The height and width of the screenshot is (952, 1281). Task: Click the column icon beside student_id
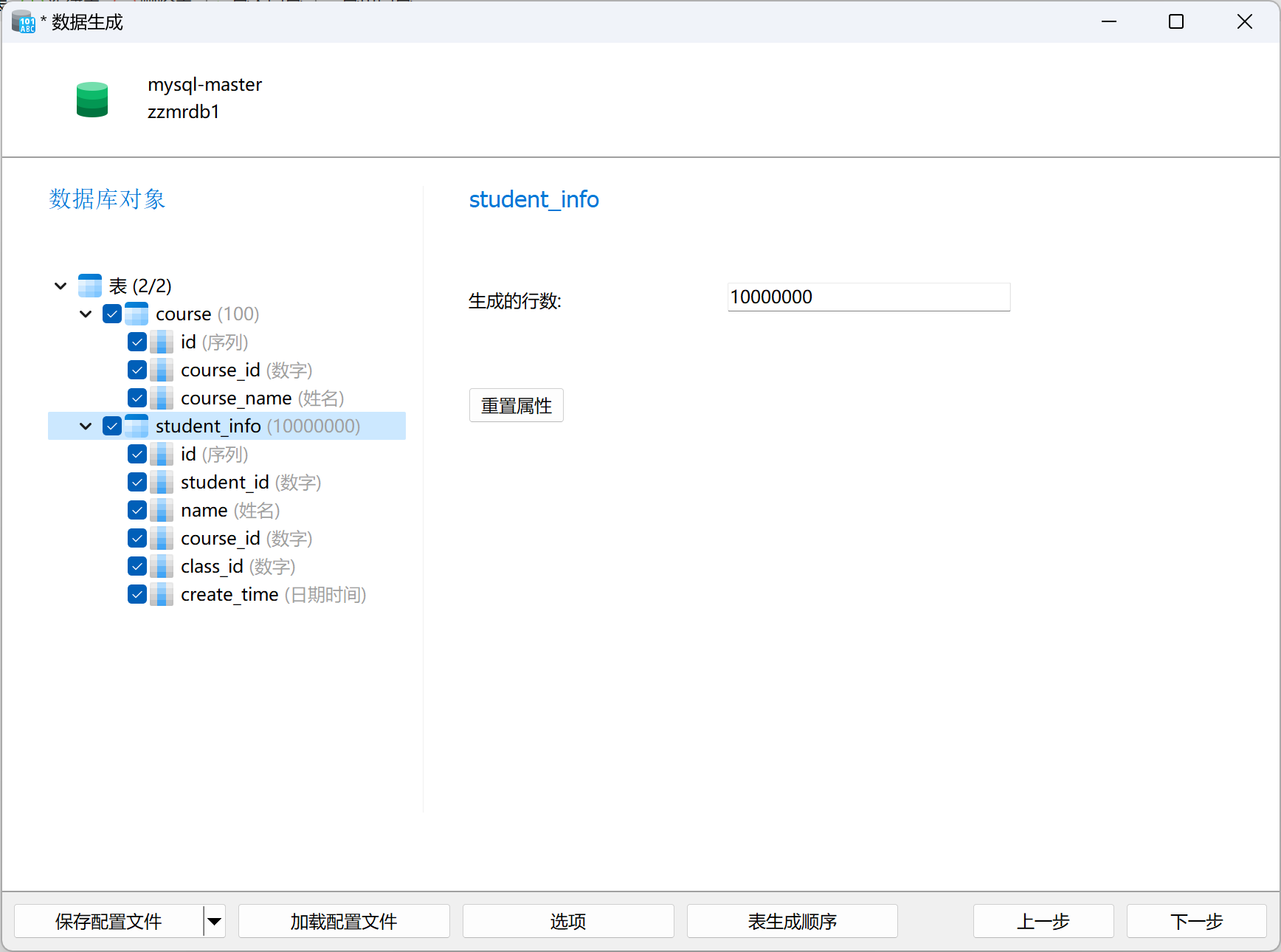pos(162,482)
